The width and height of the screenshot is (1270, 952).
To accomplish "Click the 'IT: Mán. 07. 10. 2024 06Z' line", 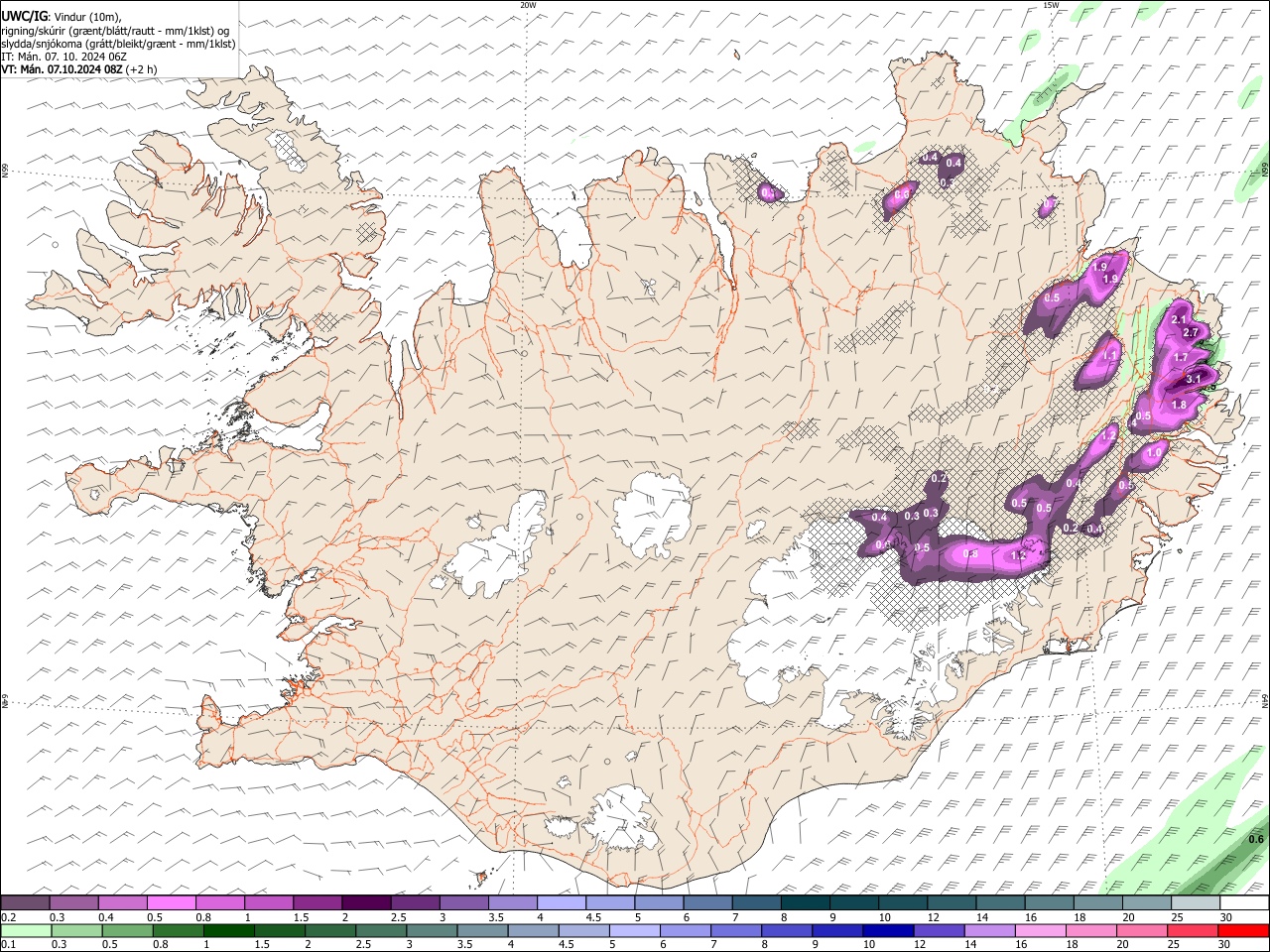I will 64,57.
